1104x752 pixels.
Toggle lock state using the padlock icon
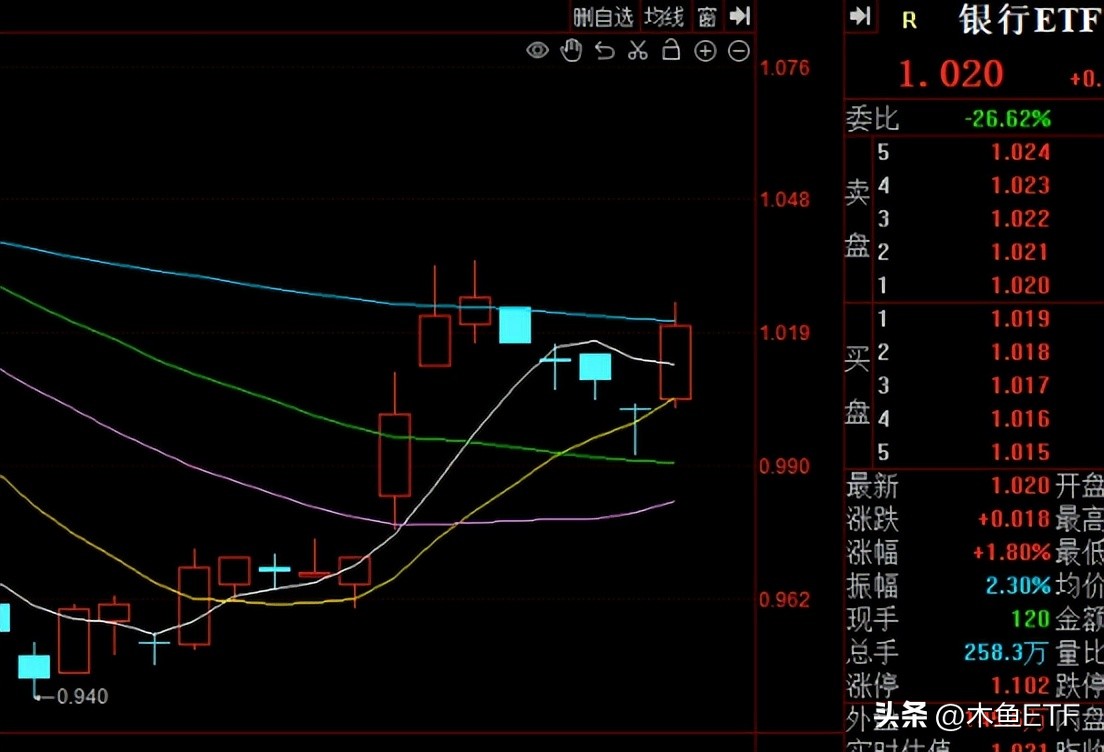(x=671, y=49)
